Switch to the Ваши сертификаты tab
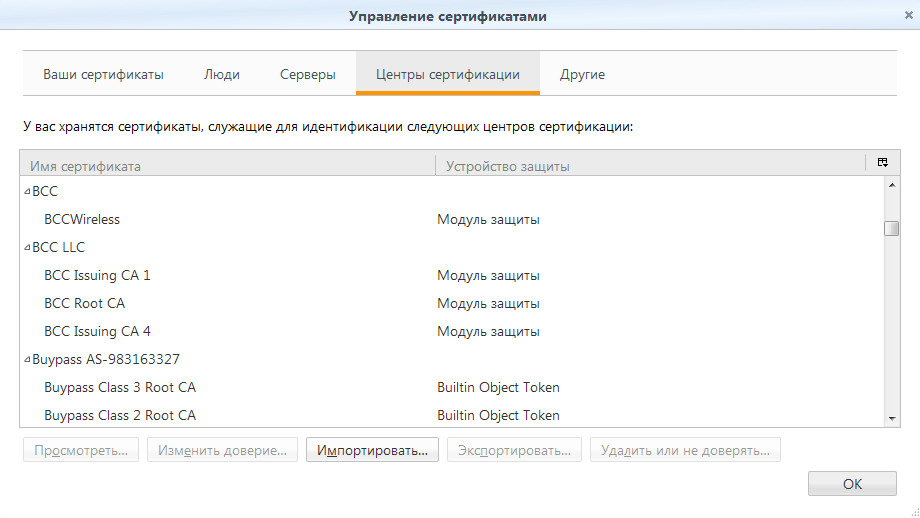920x518 pixels. pyautogui.click(x=103, y=75)
